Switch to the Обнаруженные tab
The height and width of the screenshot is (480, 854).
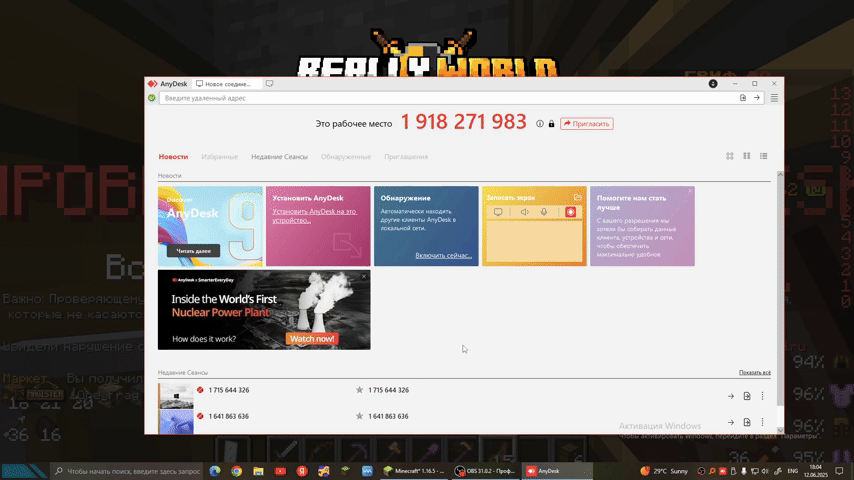tap(346, 156)
